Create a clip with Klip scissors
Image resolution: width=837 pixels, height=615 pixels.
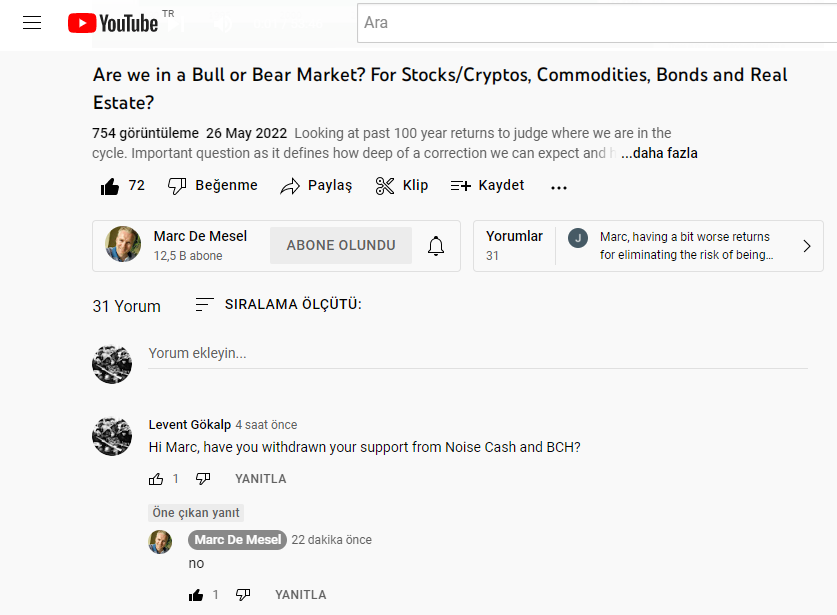coord(401,185)
